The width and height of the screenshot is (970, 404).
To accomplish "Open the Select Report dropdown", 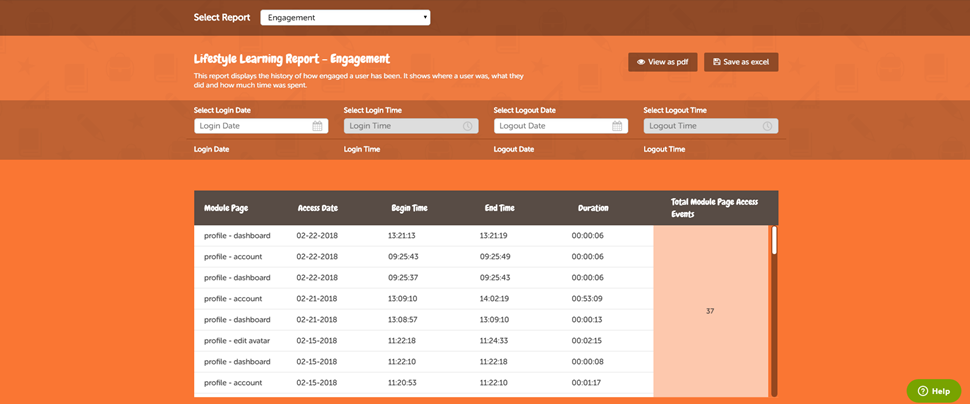I will point(345,17).
